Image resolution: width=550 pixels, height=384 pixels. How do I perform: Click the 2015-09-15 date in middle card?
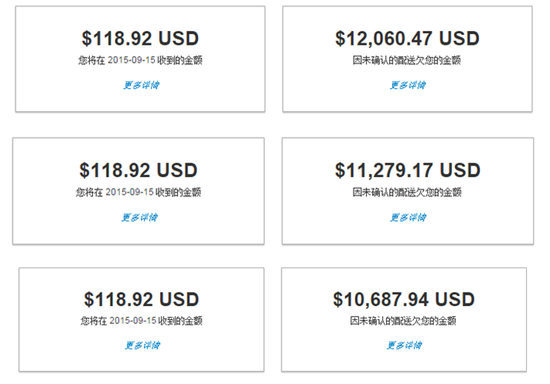point(129,192)
